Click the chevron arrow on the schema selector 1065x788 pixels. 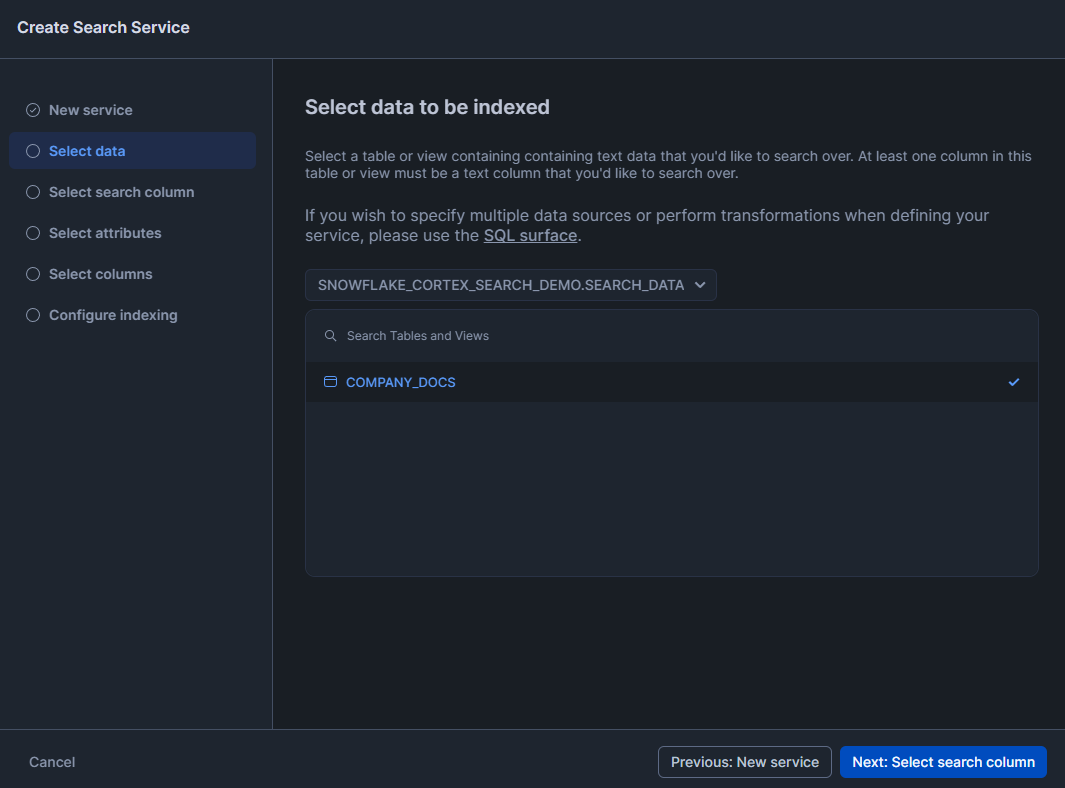700,285
